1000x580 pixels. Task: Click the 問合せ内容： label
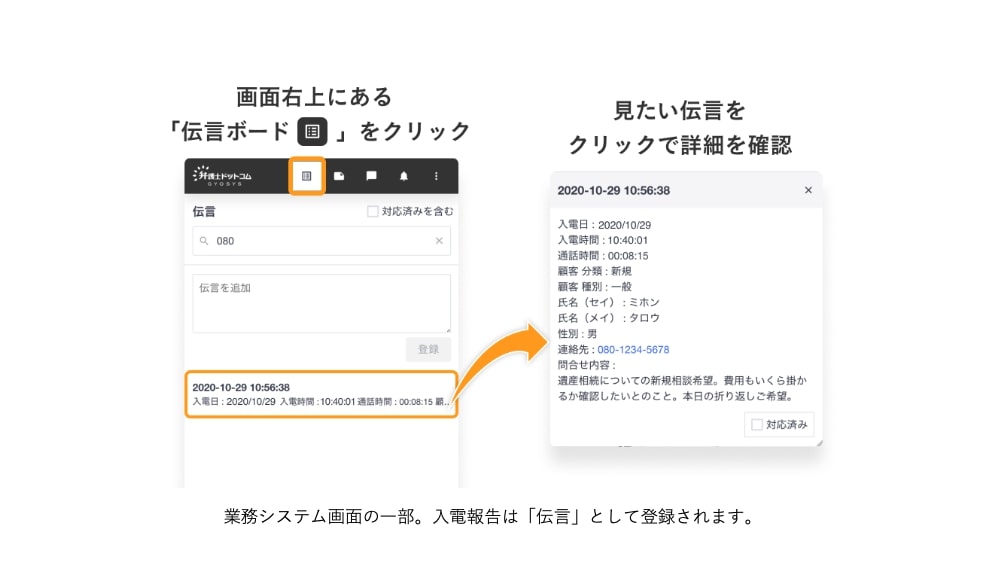tap(587, 365)
